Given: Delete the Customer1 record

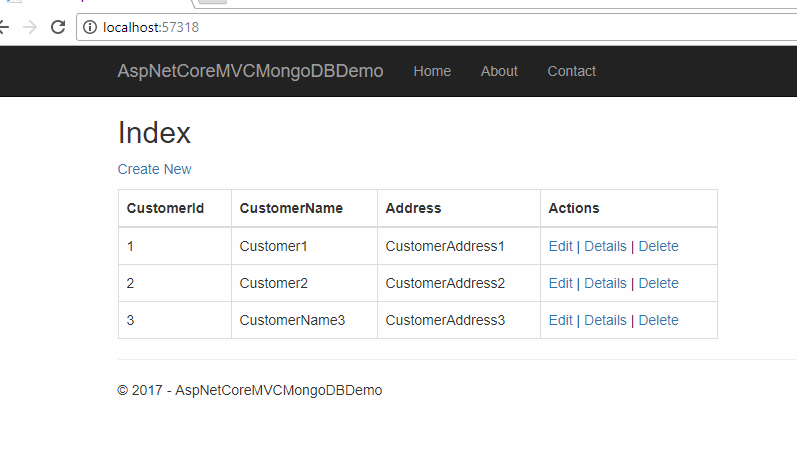Looking at the screenshot, I should click(658, 247).
